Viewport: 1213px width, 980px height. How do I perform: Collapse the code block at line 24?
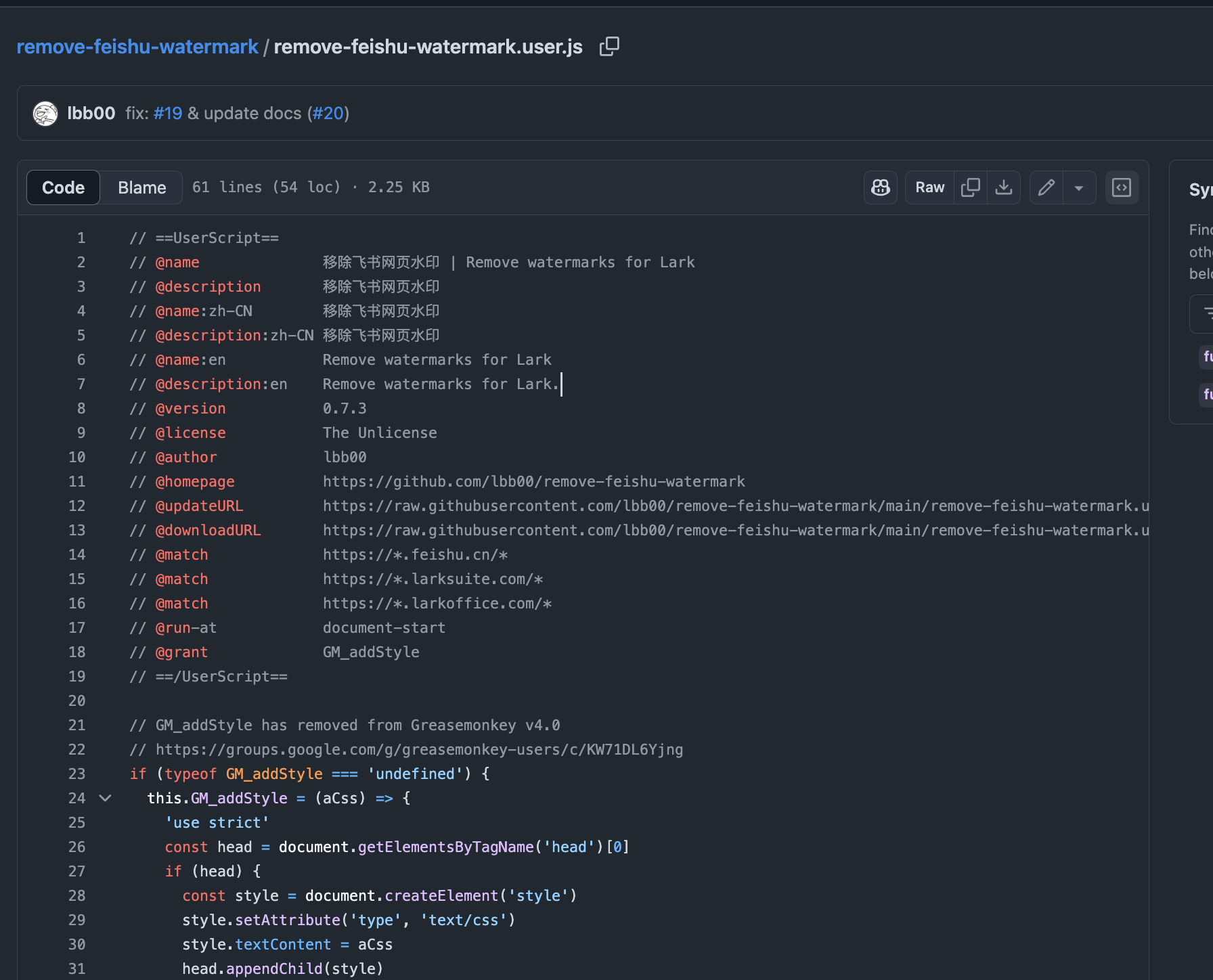point(105,798)
